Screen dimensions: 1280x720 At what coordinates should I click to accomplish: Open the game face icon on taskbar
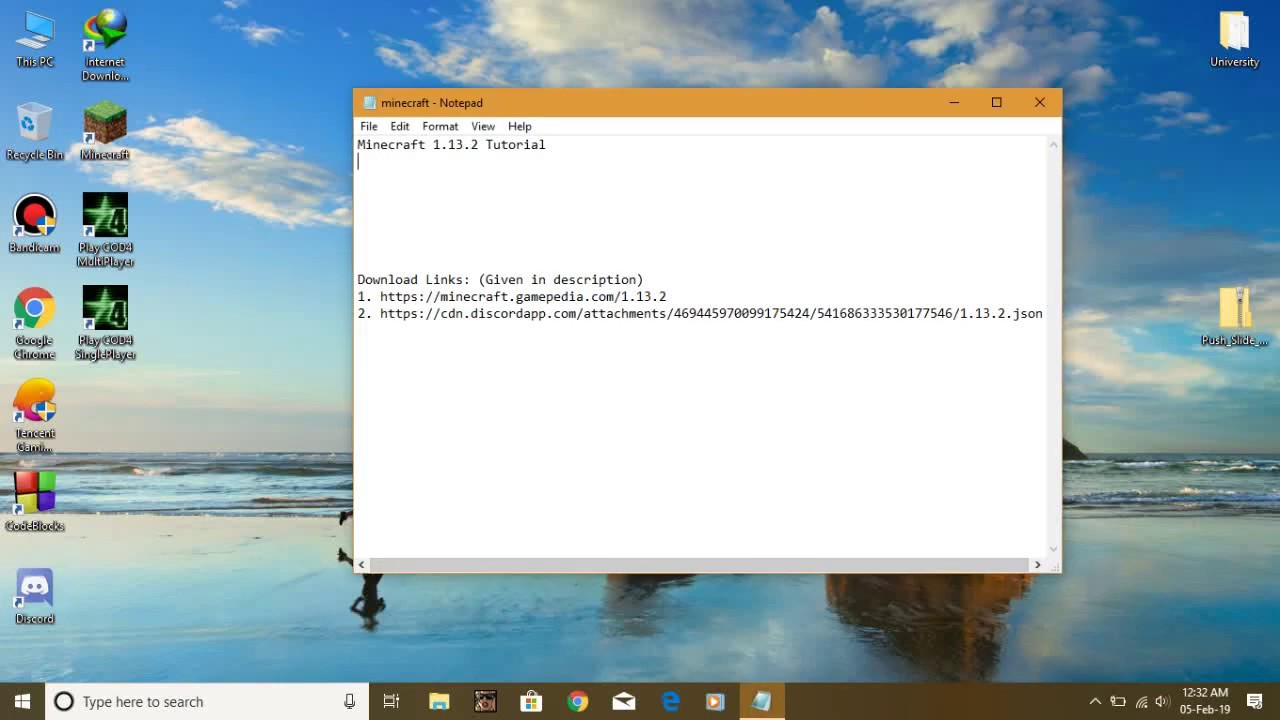coord(485,701)
